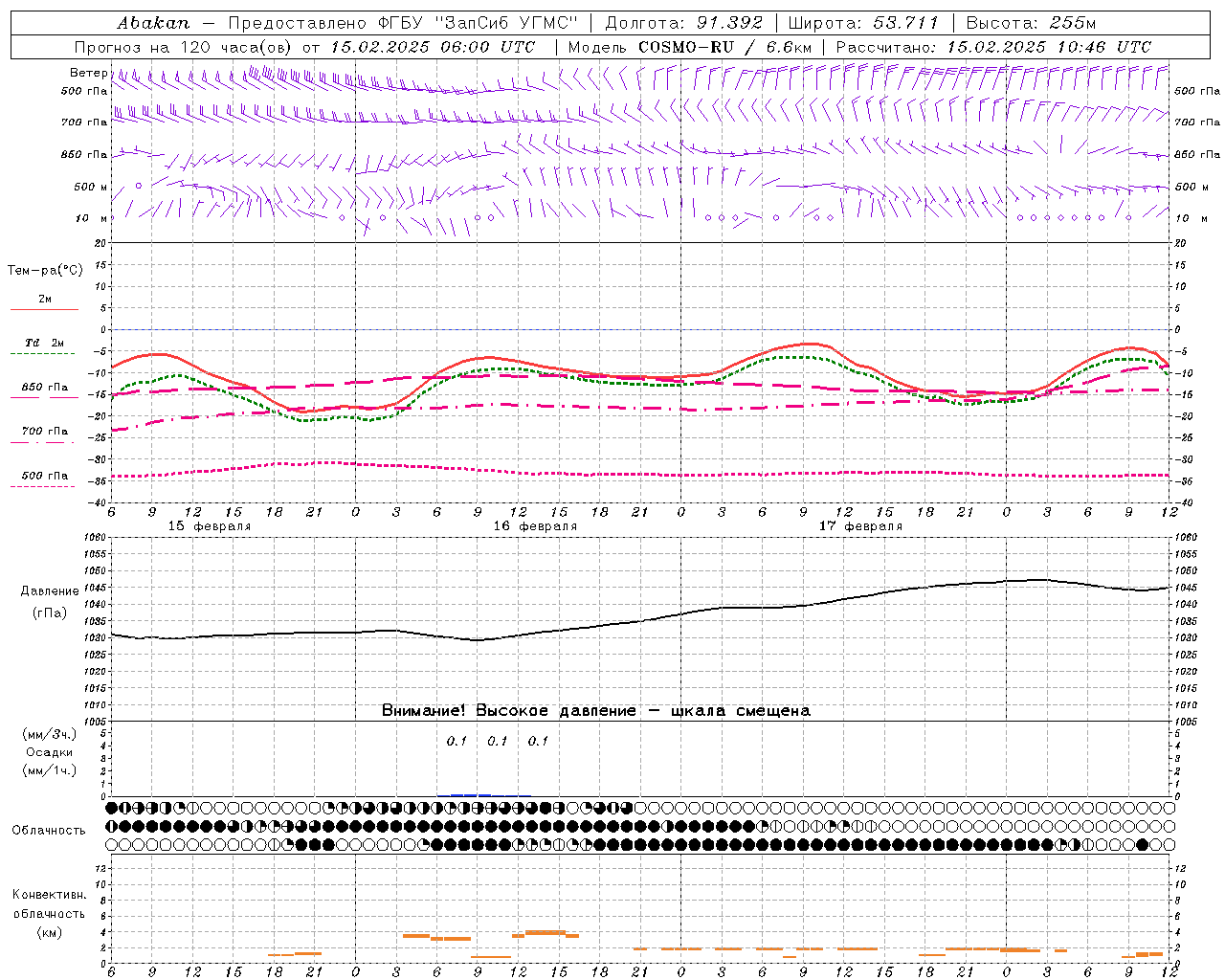Viewport: 1225px width, 980px height.
Task: Click the left '500 м' wind level label
Action: click(x=91, y=188)
